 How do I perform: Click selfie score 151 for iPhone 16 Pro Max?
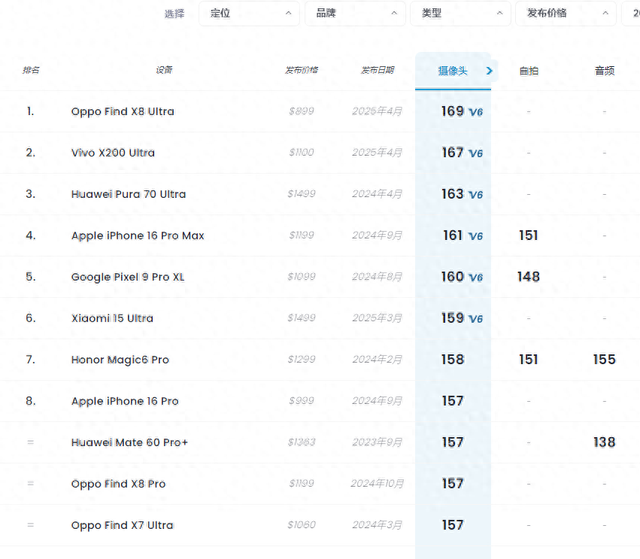529,235
